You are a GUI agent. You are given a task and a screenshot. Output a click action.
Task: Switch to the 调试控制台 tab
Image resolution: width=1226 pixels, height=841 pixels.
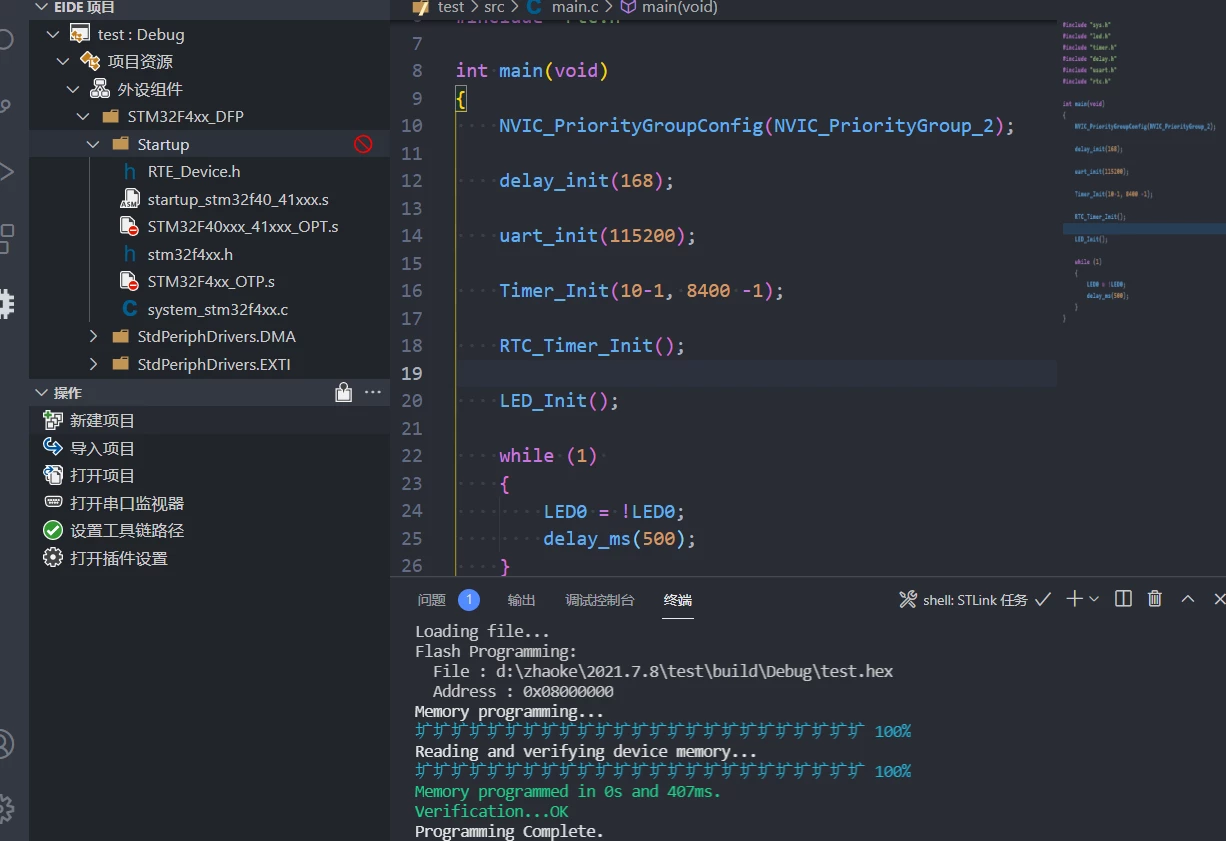click(600, 600)
